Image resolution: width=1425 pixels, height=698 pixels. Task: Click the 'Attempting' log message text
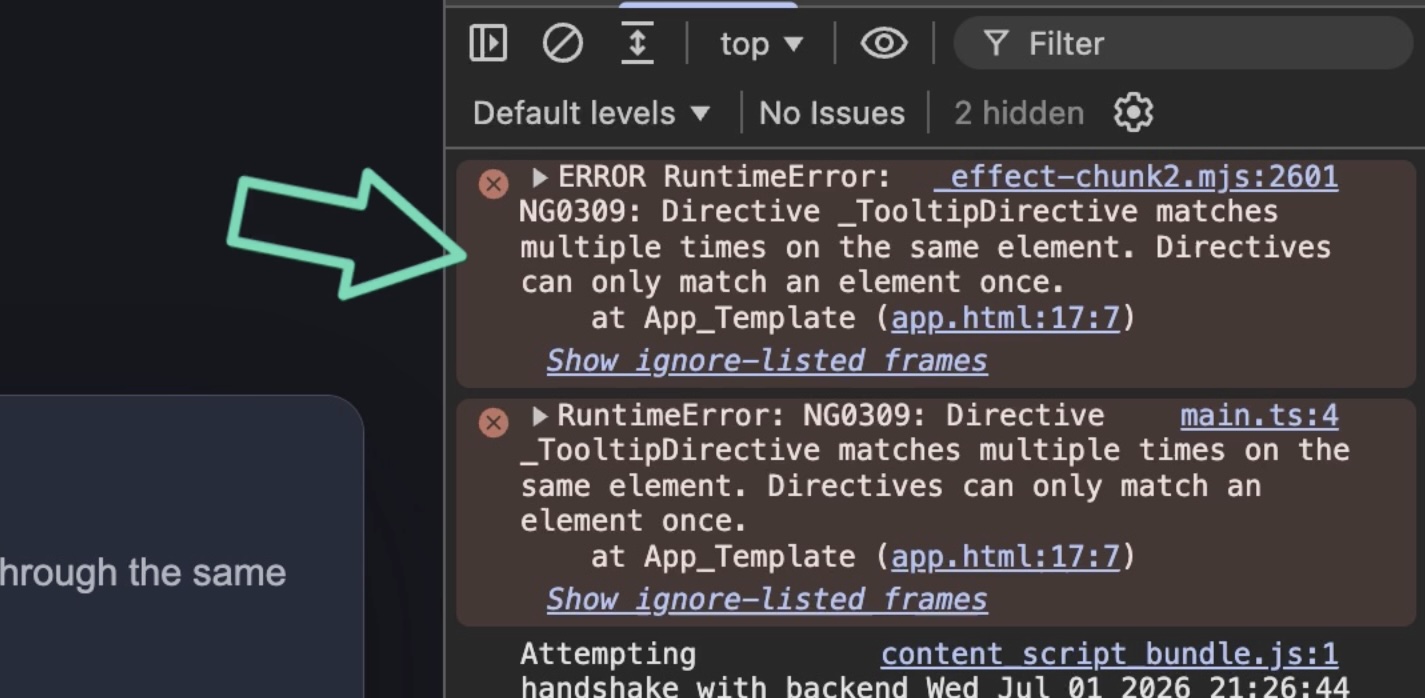click(x=608, y=654)
